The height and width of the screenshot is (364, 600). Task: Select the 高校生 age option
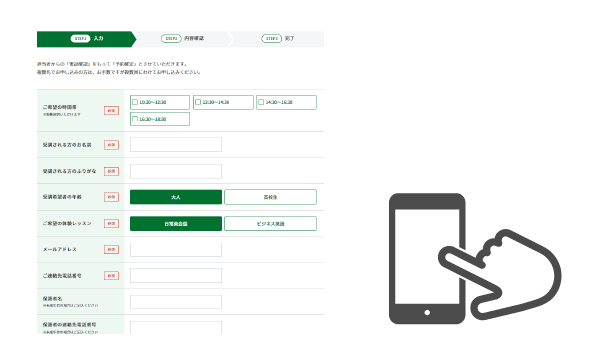coord(270,197)
